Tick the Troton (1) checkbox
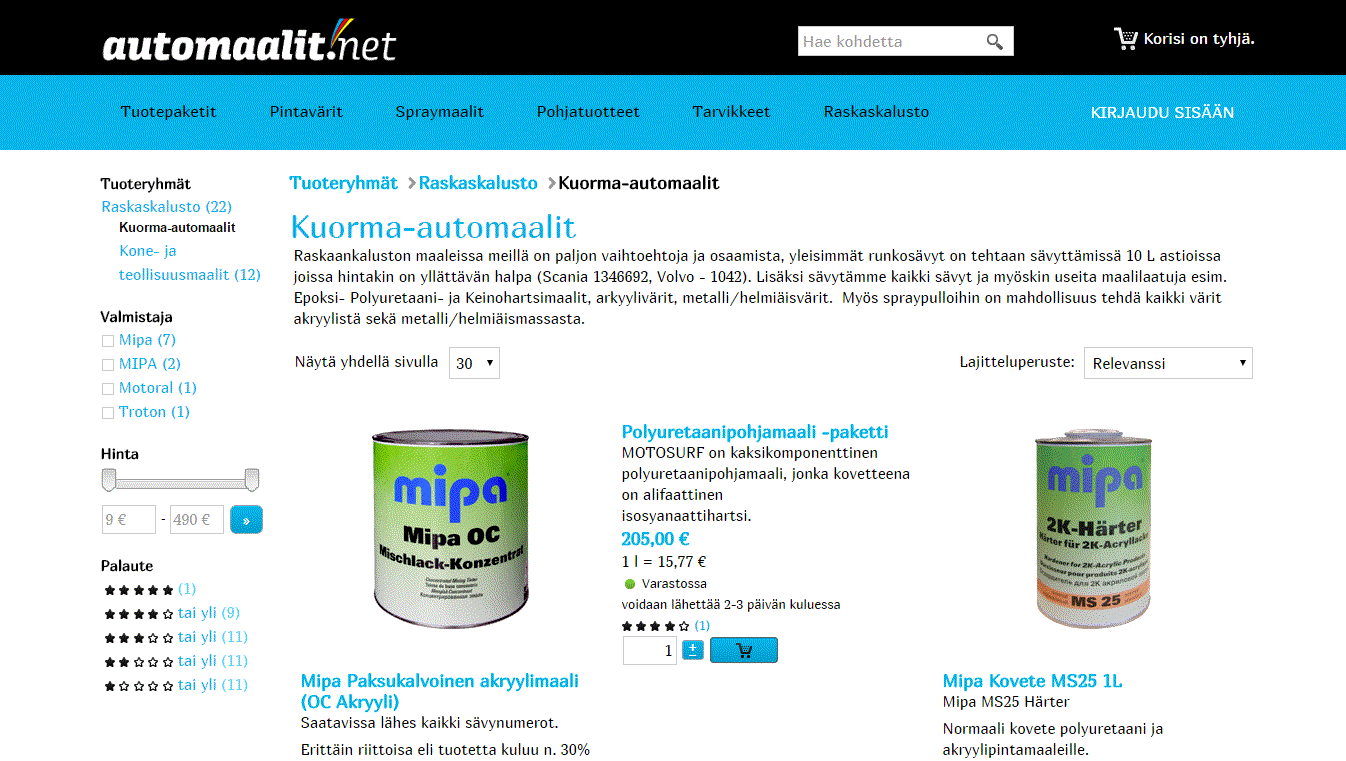 [x=108, y=413]
